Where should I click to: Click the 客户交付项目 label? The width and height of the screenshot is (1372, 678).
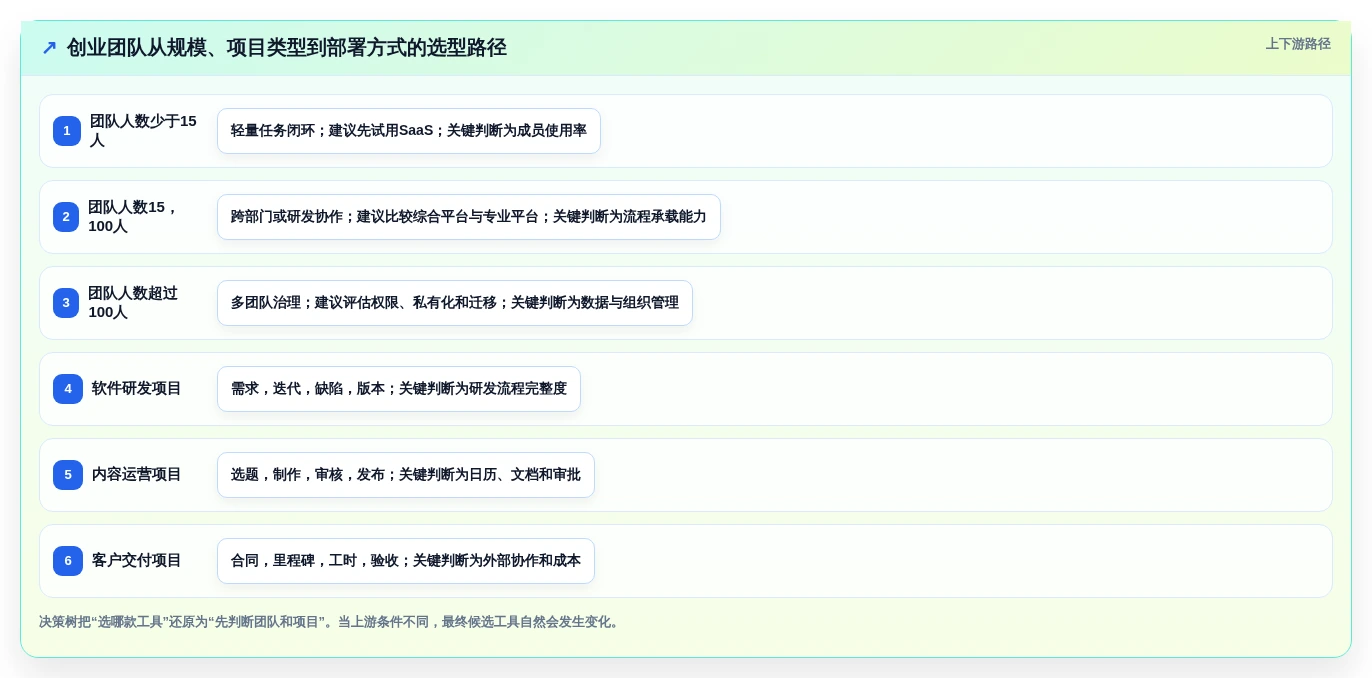pos(137,561)
